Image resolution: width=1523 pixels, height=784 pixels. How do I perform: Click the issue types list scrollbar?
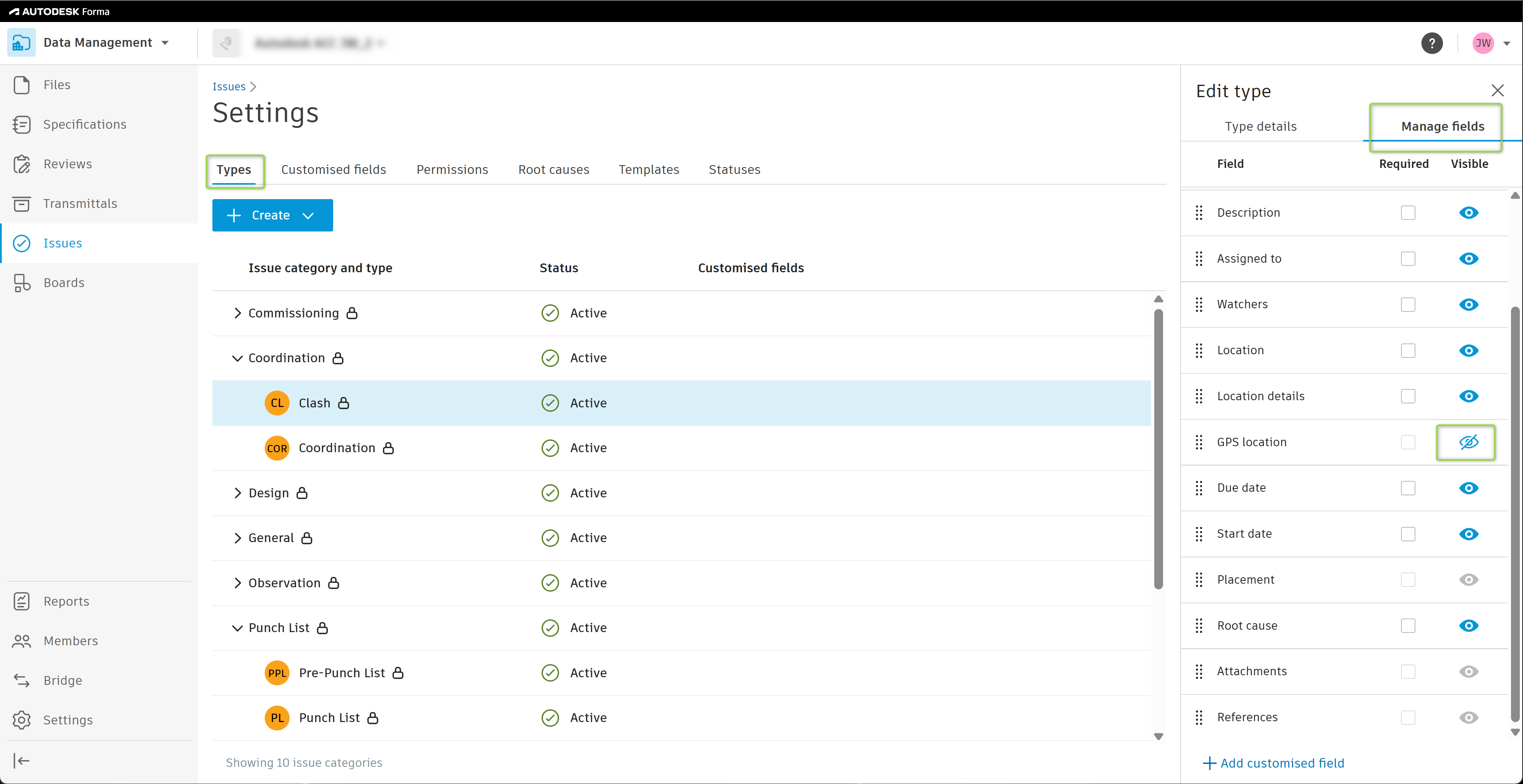pos(1158,449)
